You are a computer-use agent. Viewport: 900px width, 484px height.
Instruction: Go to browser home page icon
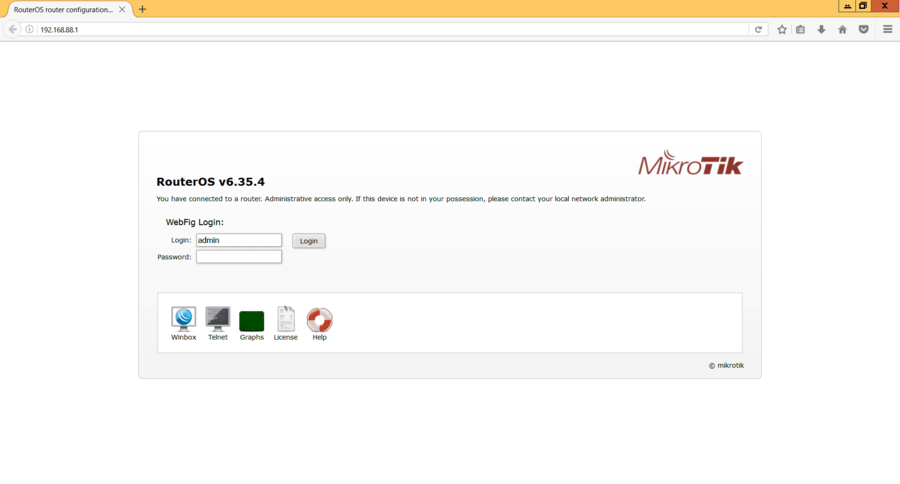(x=843, y=29)
